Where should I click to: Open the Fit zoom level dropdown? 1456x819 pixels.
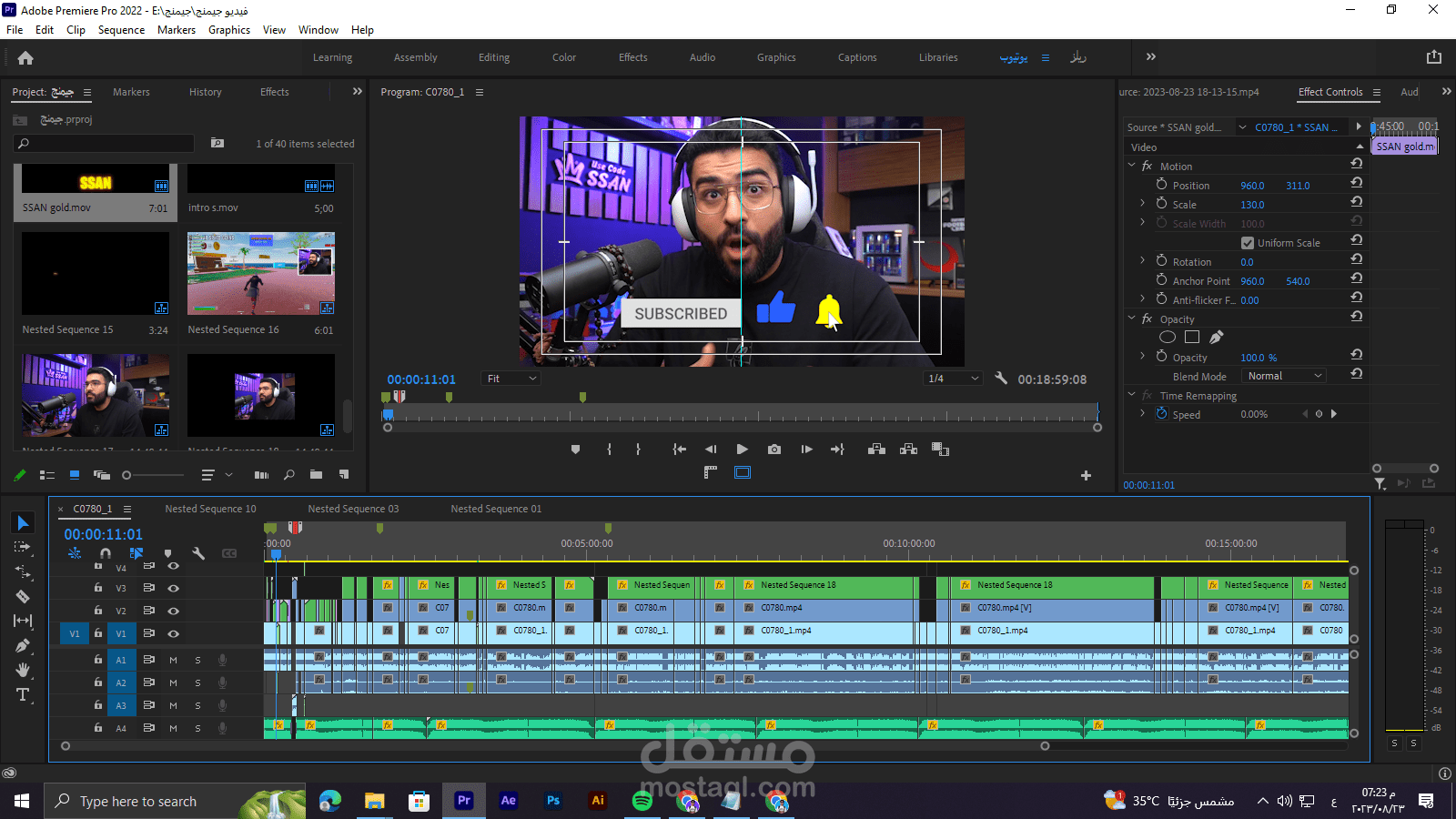click(512, 379)
